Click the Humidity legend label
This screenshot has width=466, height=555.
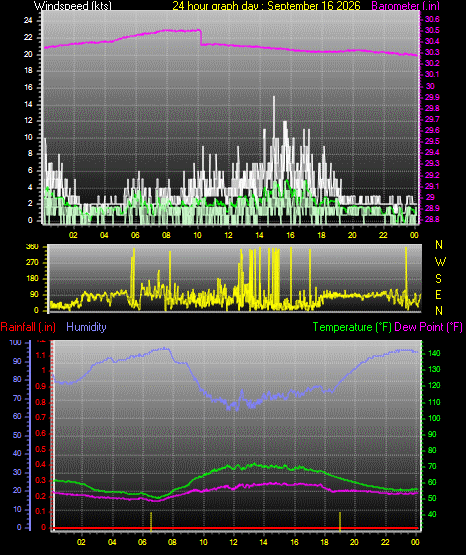tap(86, 327)
